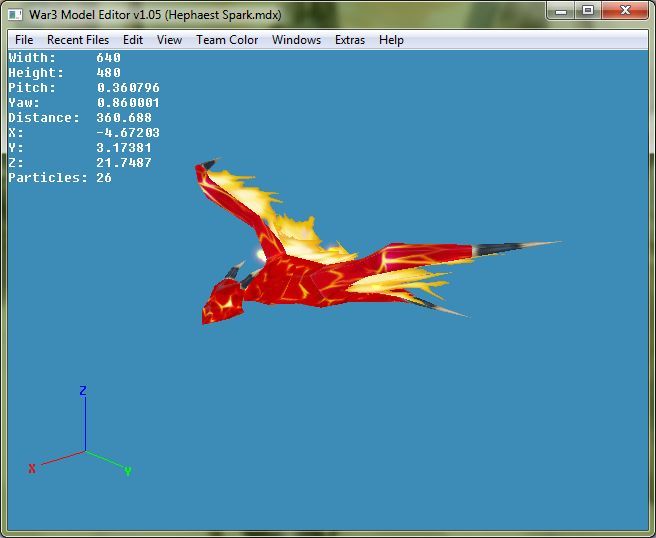Open the Recent Files menu
The image size is (656, 538).
(x=78, y=40)
